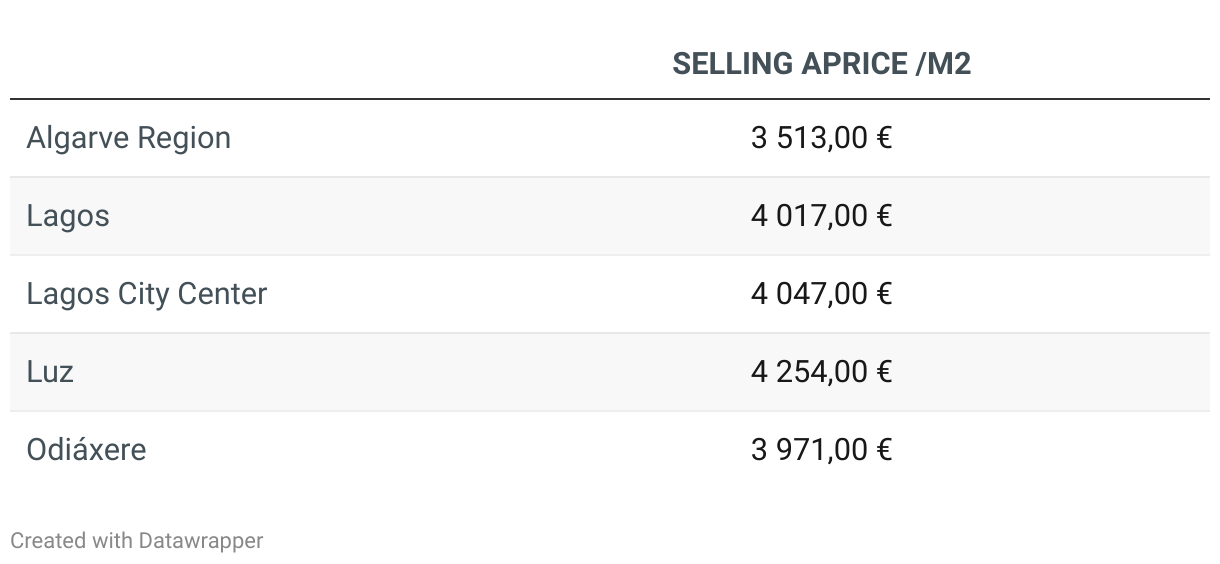Click the Luz row label
This screenshot has height=564, width=1220.
point(50,372)
